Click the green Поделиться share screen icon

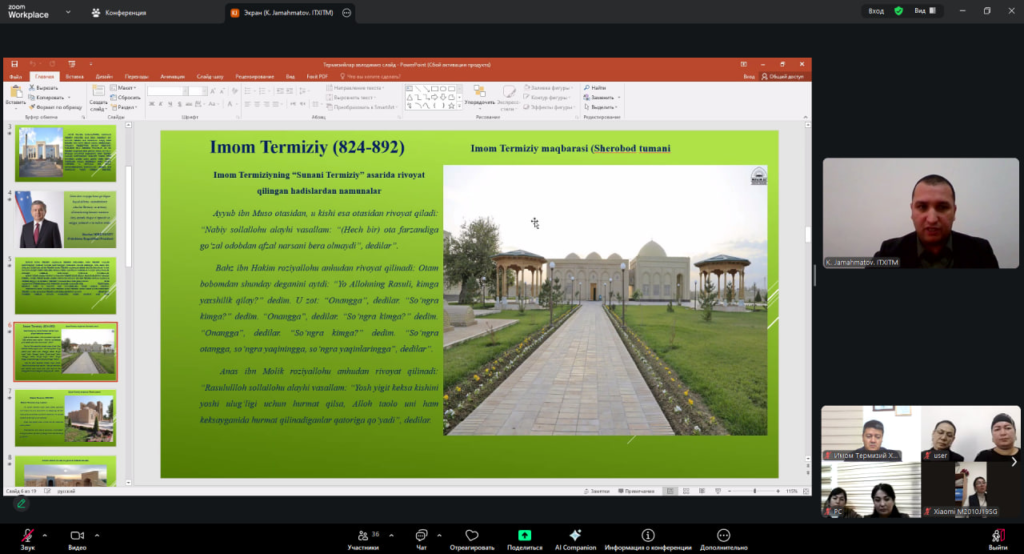(524, 536)
